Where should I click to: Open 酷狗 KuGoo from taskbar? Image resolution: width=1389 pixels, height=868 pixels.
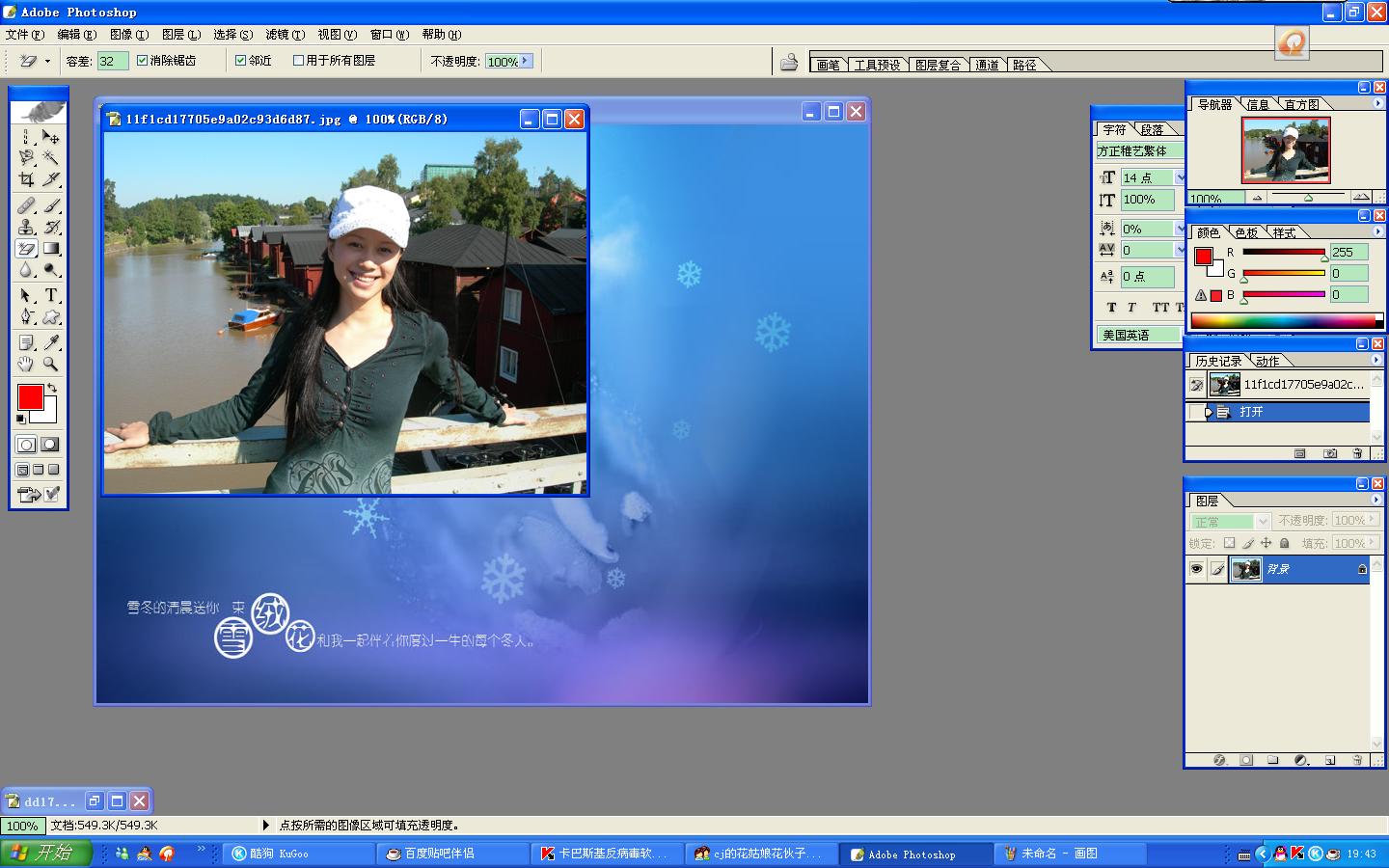(x=299, y=854)
